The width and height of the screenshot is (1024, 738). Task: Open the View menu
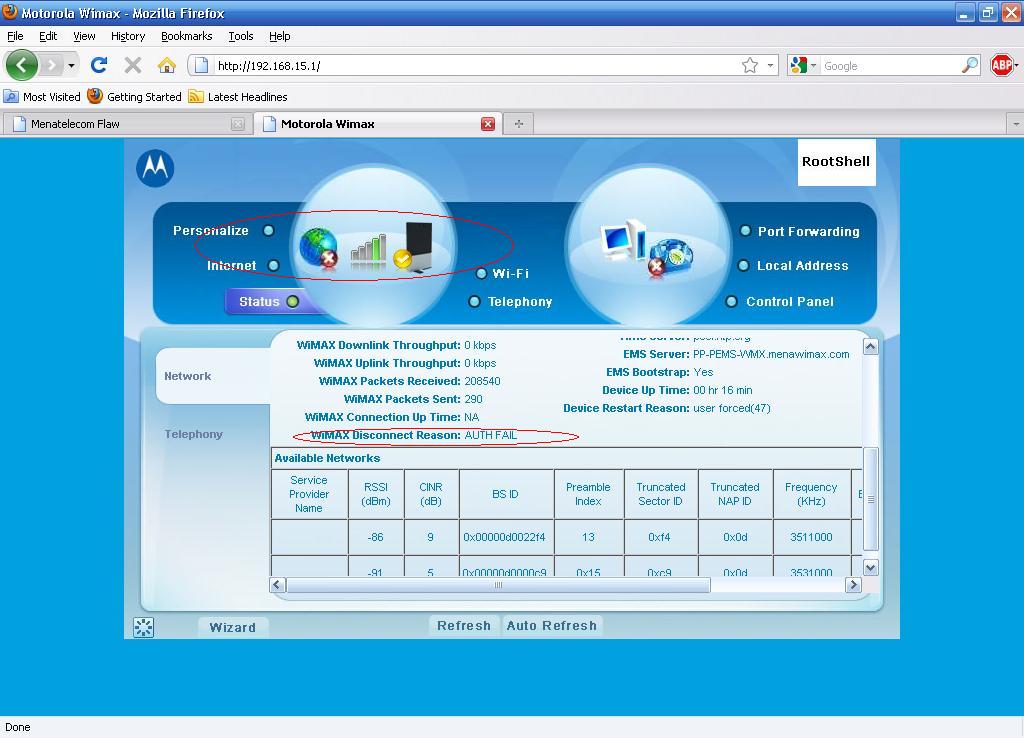click(84, 36)
